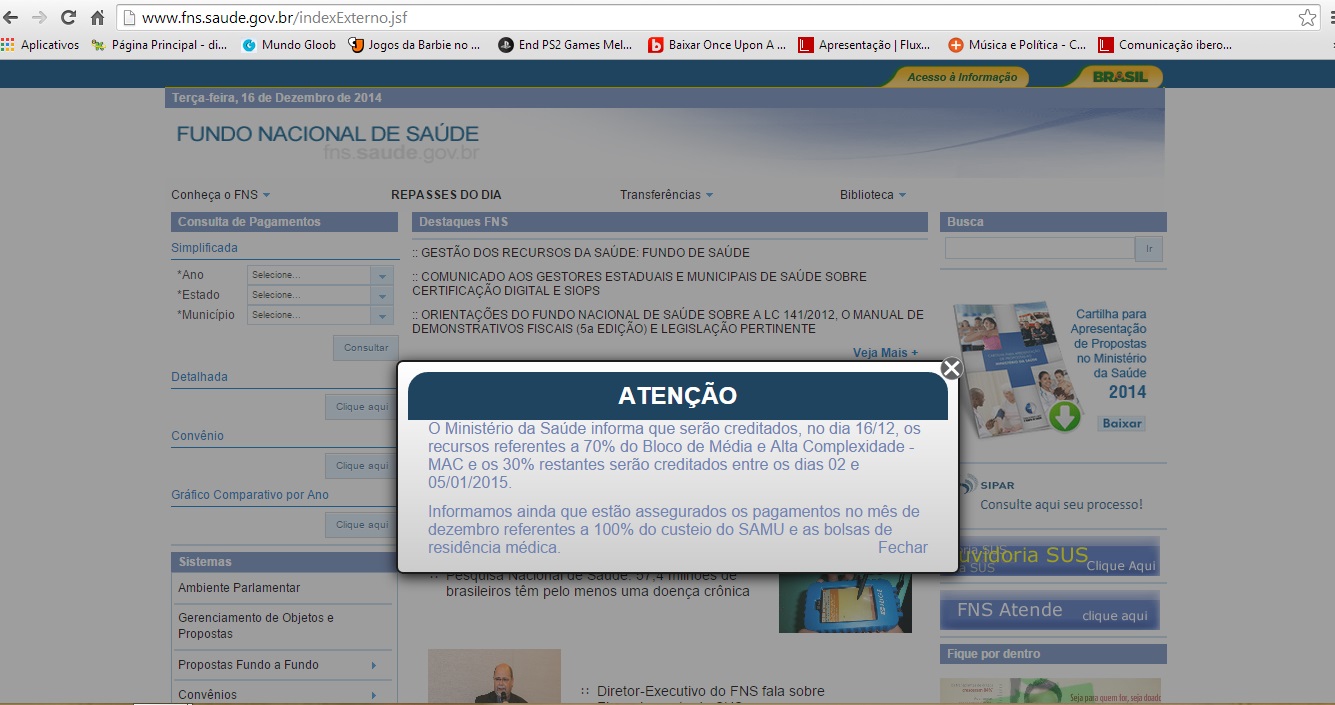This screenshot has height=705, width=1335.
Task: Open the Comunicação ibero bookmark
Action: tap(1165, 45)
